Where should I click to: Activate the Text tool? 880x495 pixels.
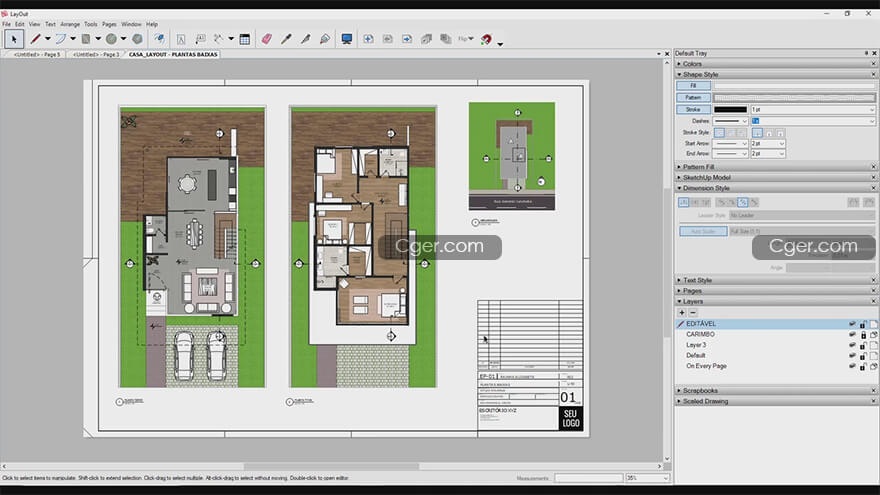(181, 39)
